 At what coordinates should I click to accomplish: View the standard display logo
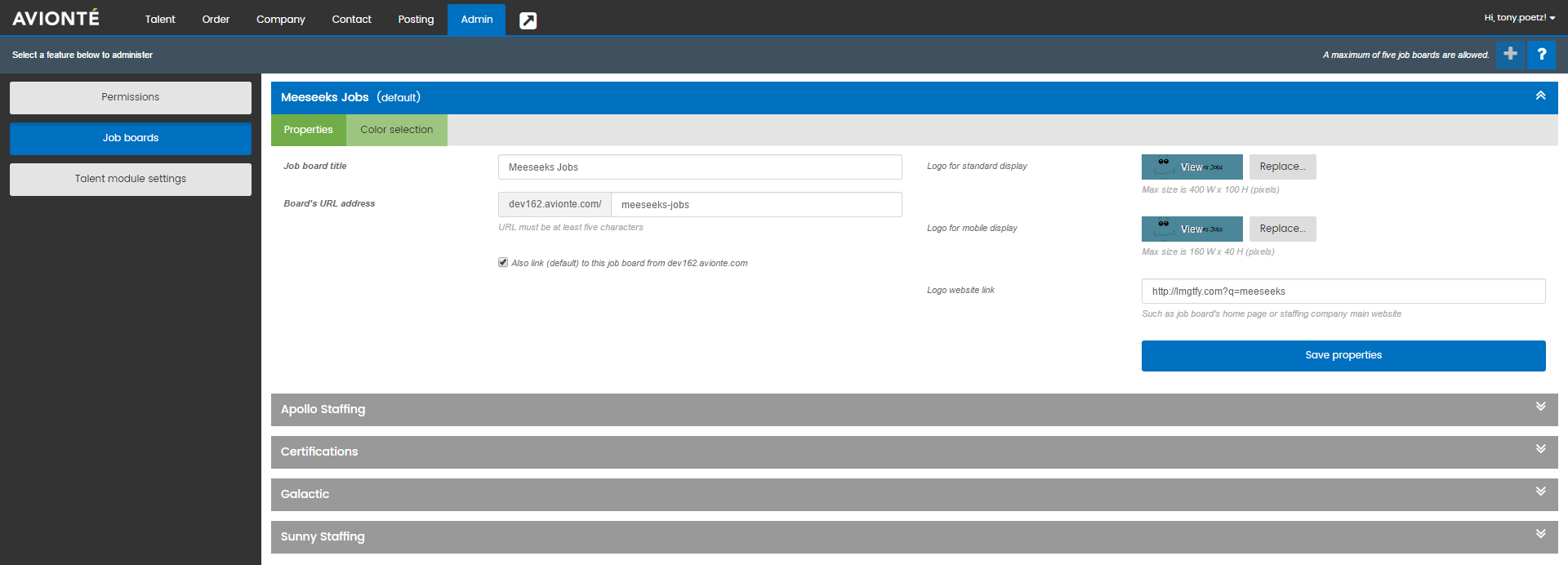coord(1192,167)
